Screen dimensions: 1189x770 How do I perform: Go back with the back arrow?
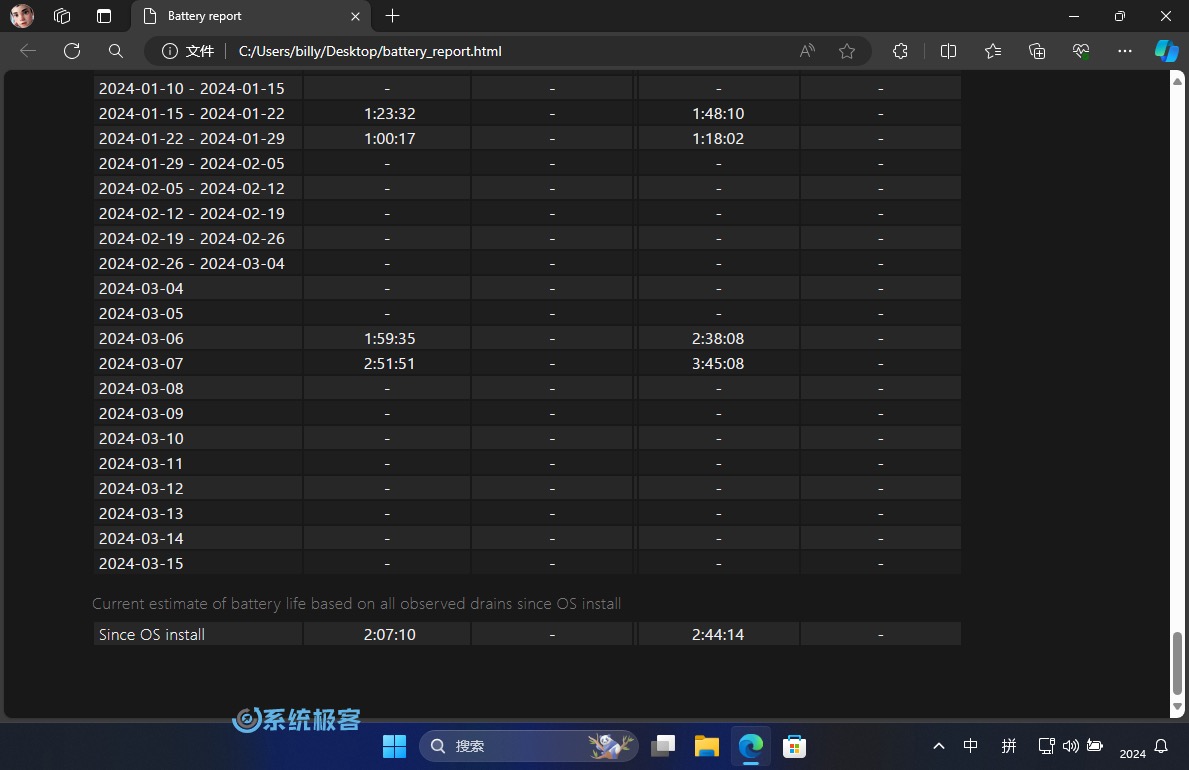(28, 51)
